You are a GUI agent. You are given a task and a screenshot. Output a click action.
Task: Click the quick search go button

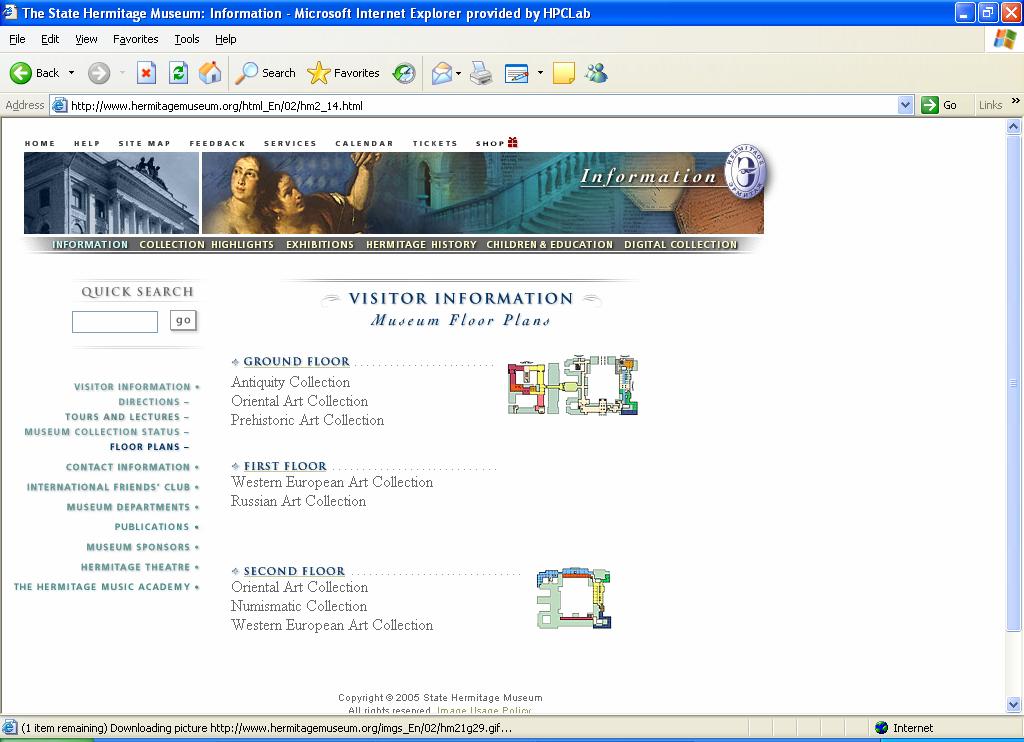183,320
